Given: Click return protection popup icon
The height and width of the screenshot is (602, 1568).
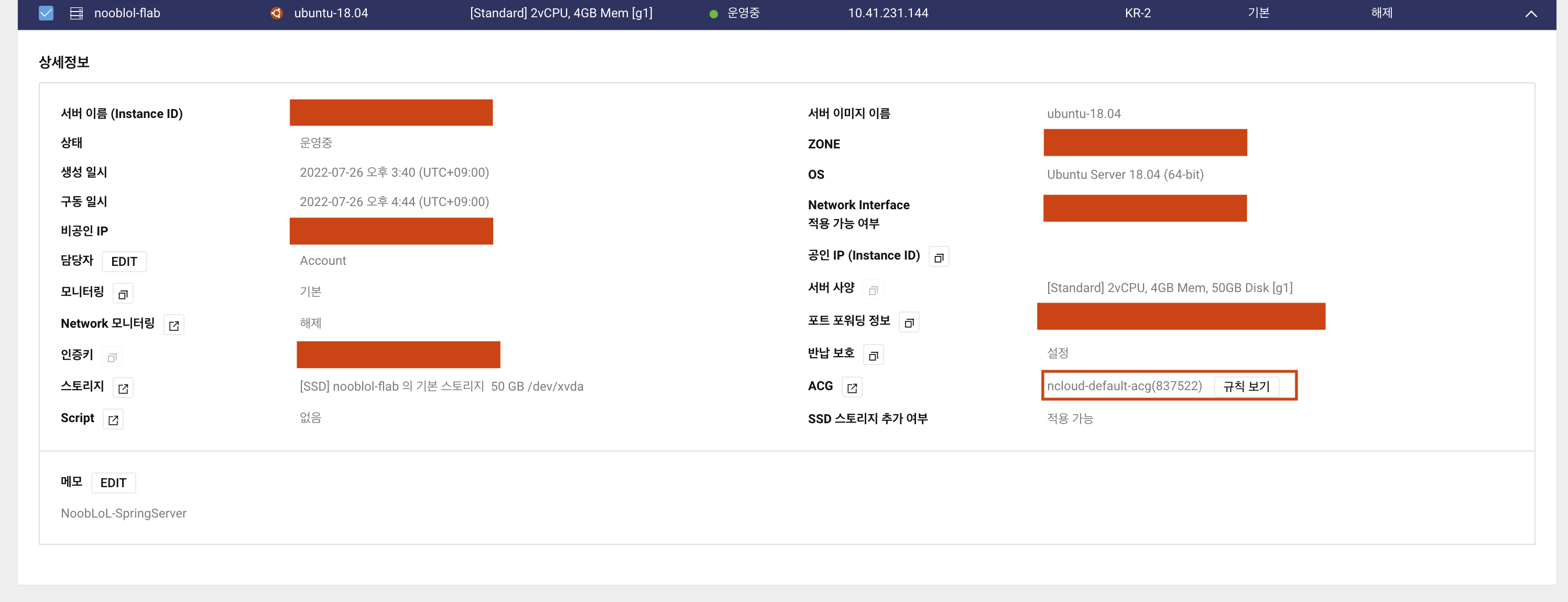Looking at the screenshot, I should (874, 355).
